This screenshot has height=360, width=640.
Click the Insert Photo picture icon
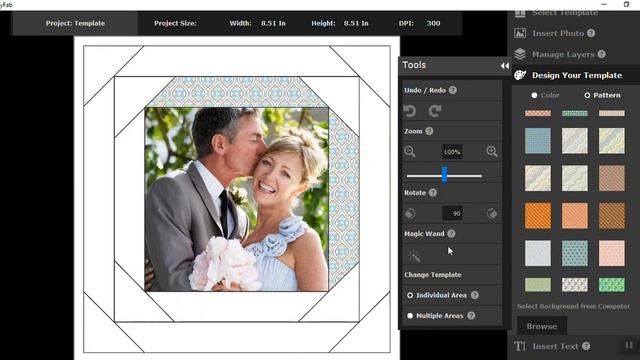click(x=520, y=33)
